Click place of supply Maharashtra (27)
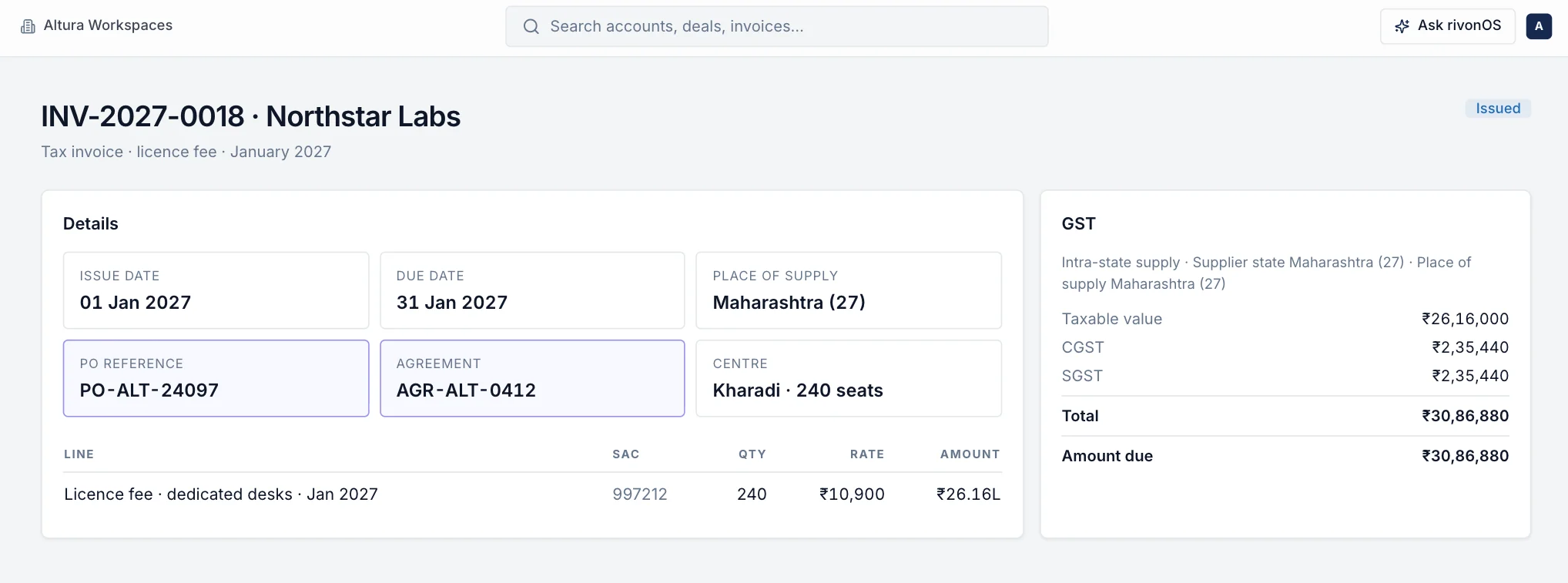Image resolution: width=1568 pixels, height=583 pixels. [849, 290]
